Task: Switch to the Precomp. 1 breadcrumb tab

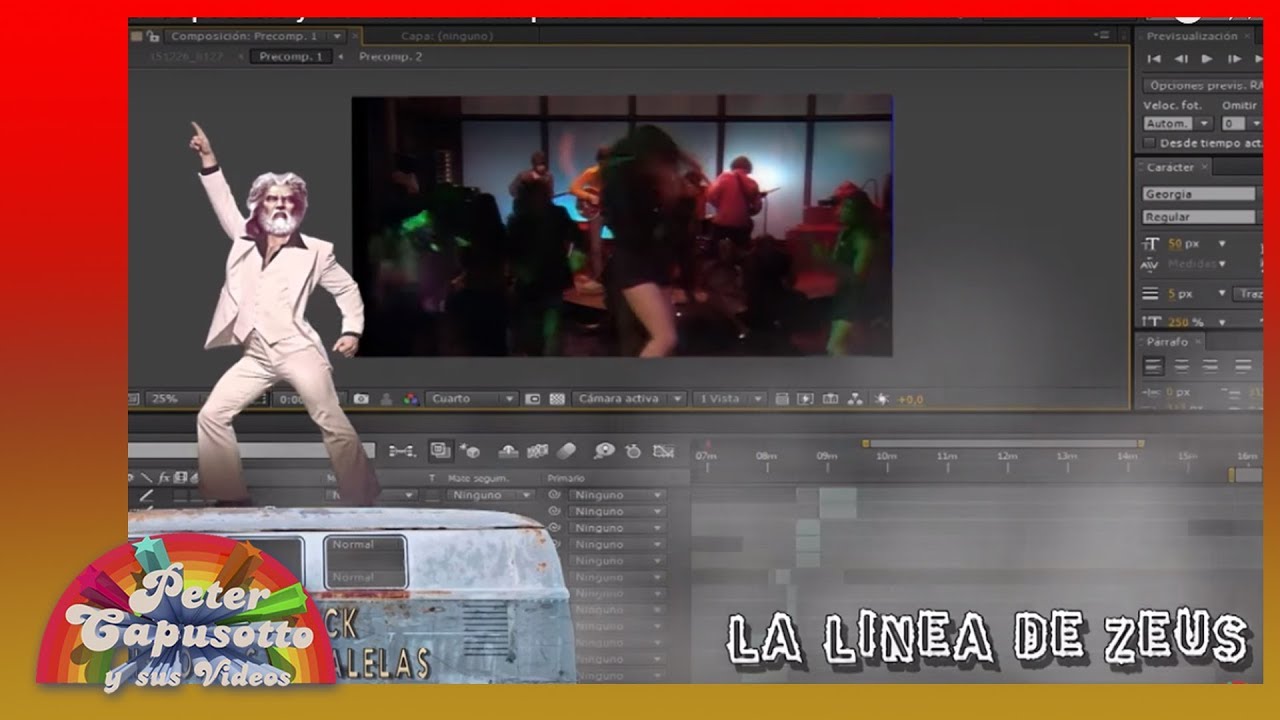Action: [x=291, y=57]
